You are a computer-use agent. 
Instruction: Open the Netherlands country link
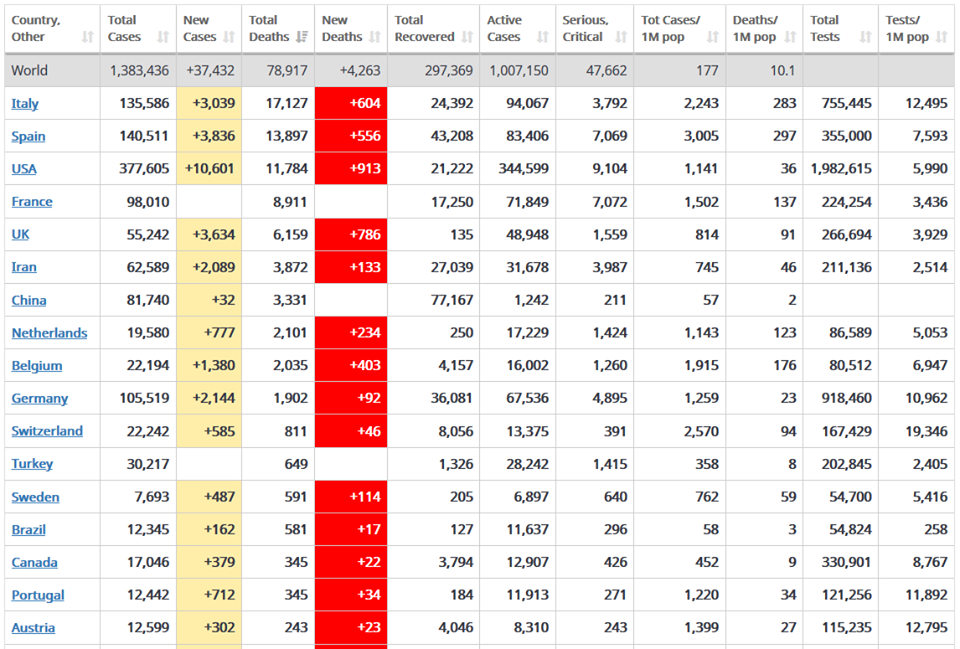point(50,333)
